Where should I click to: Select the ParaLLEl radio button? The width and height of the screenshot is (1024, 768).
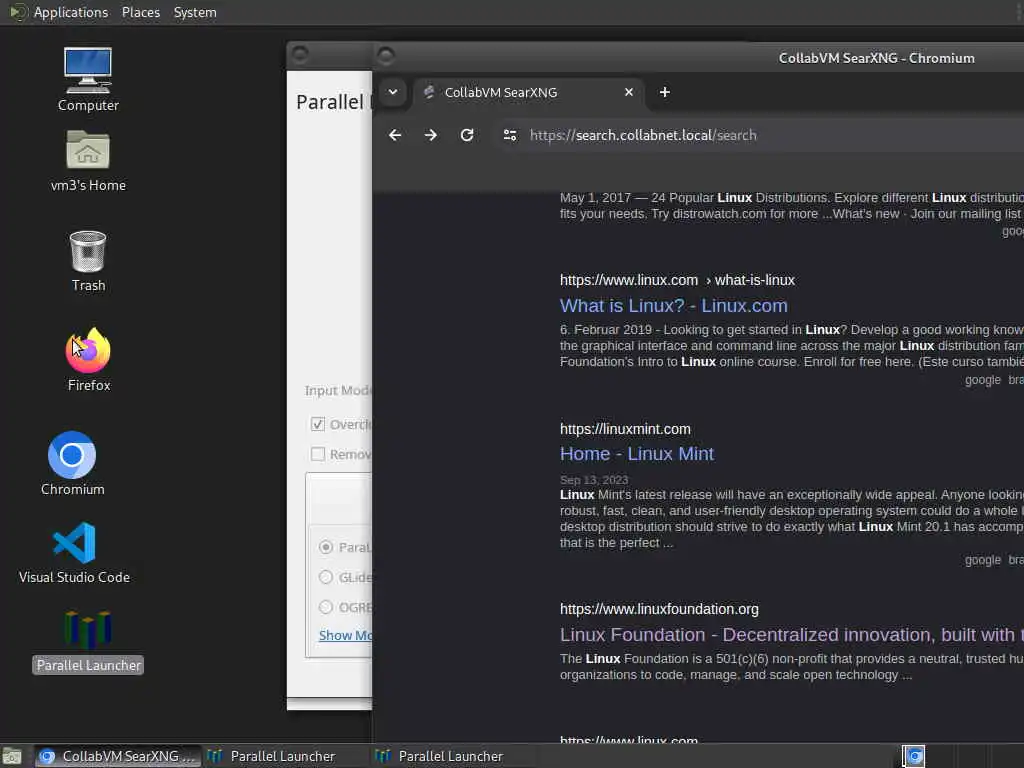click(x=326, y=547)
